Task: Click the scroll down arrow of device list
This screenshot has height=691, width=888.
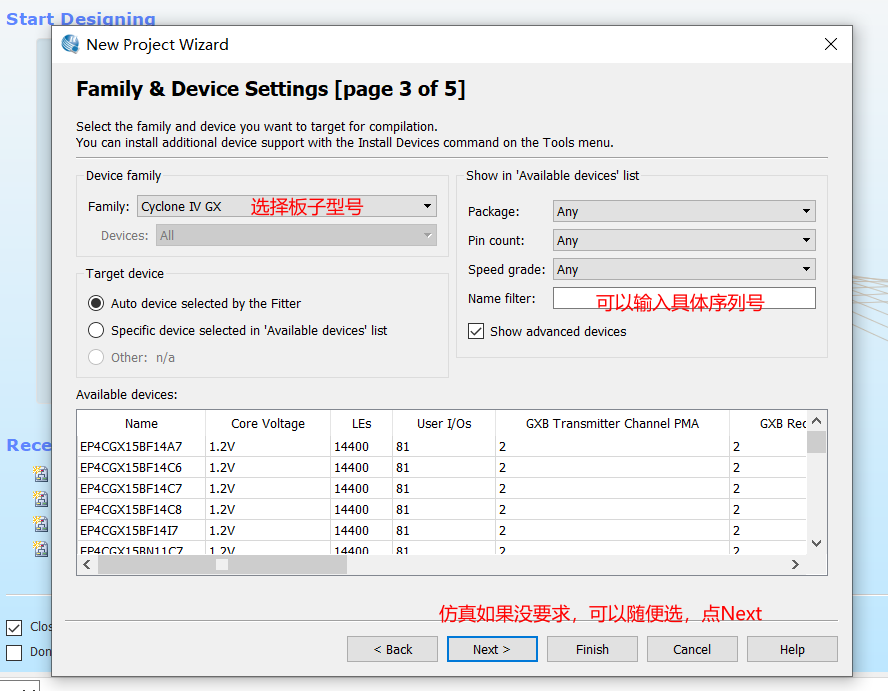Action: pyautogui.click(x=816, y=544)
